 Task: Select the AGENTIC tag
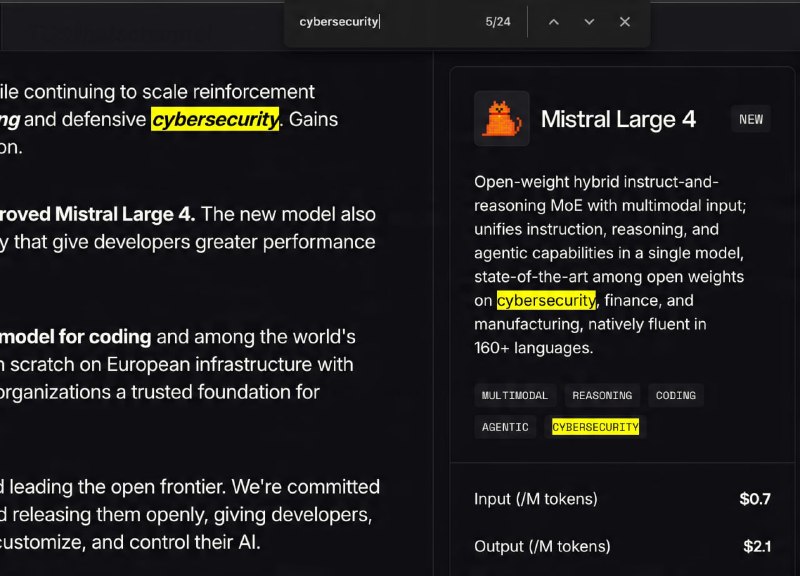tap(505, 427)
